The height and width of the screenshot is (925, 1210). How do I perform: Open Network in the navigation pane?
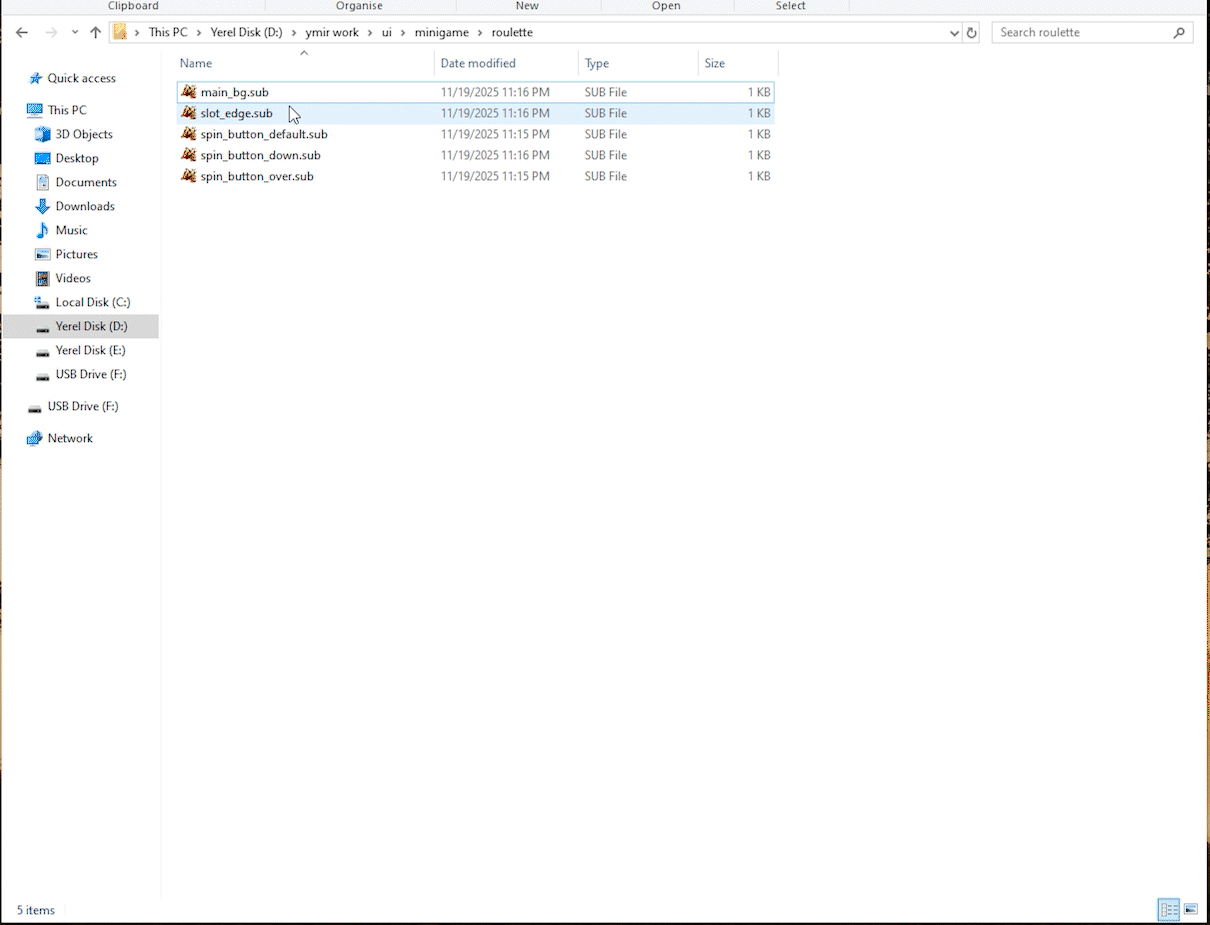[x=70, y=438]
